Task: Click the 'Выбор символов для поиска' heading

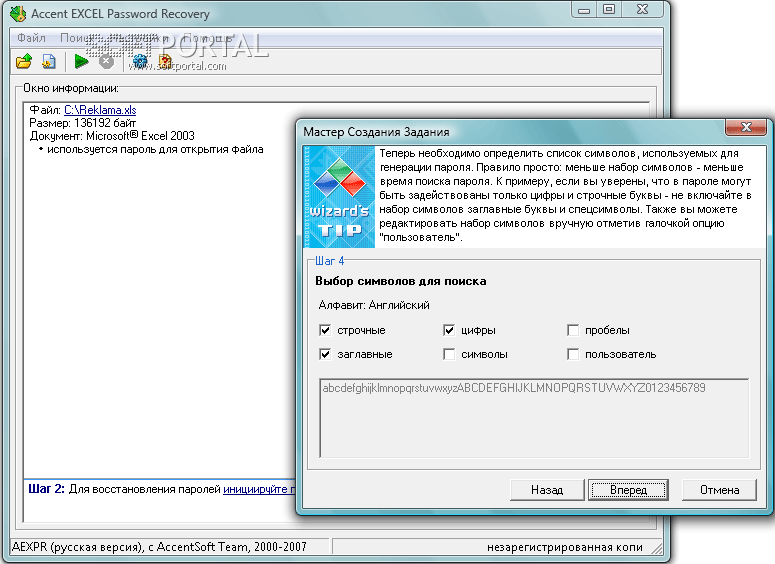Action: coord(401,281)
